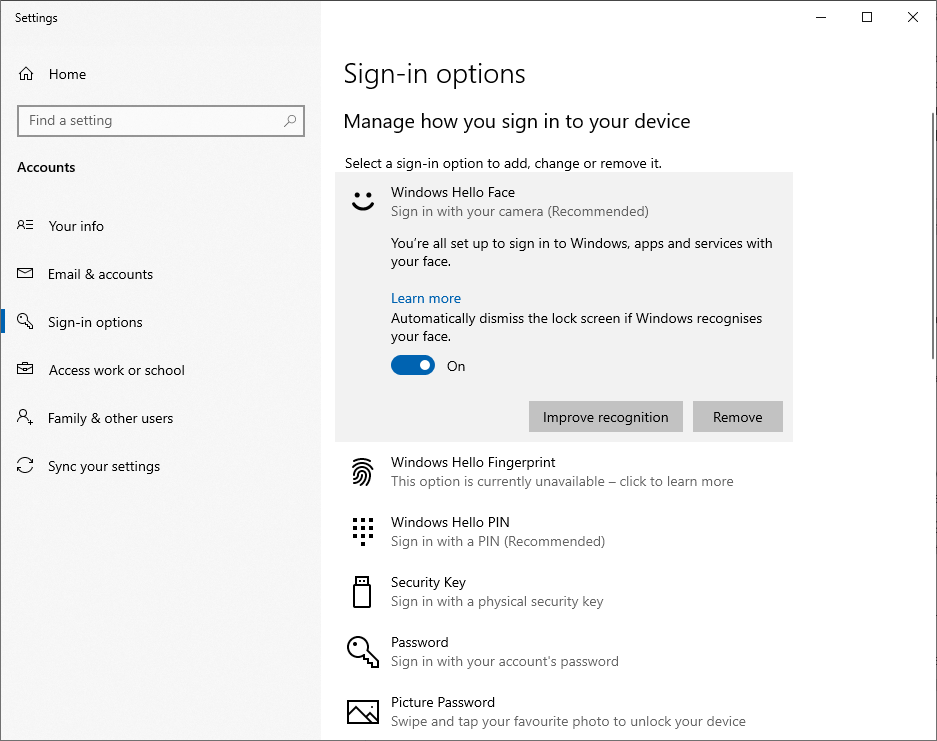This screenshot has height=741, width=937.
Task: Click the fingerprint icon
Action: point(362,472)
